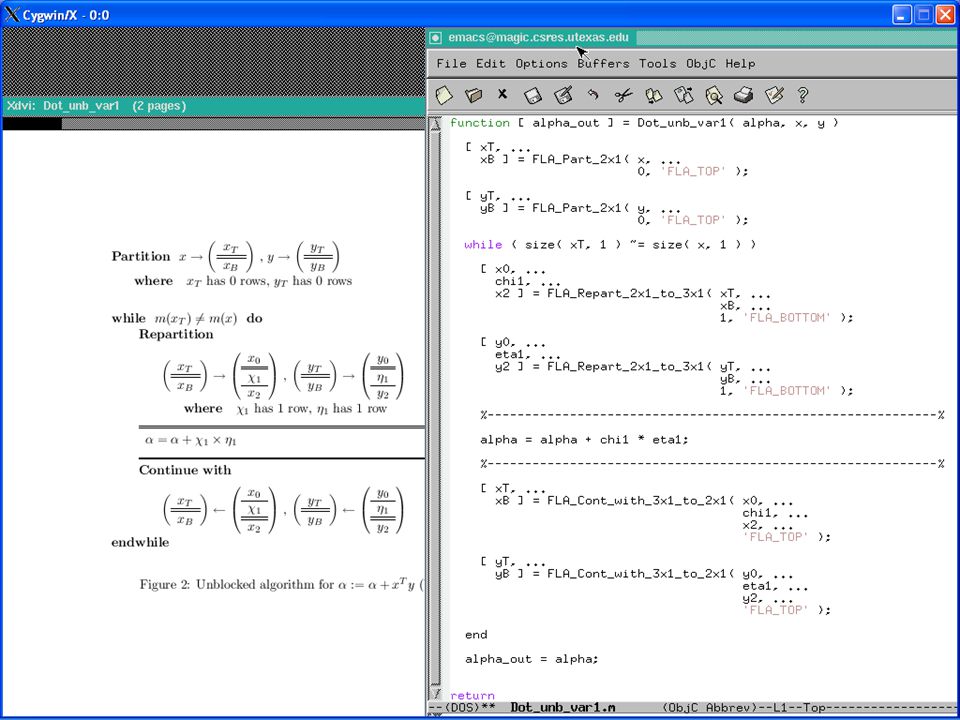Open the File menu in Emacs
The height and width of the screenshot is (720, 960).
[x=451, y=63]
